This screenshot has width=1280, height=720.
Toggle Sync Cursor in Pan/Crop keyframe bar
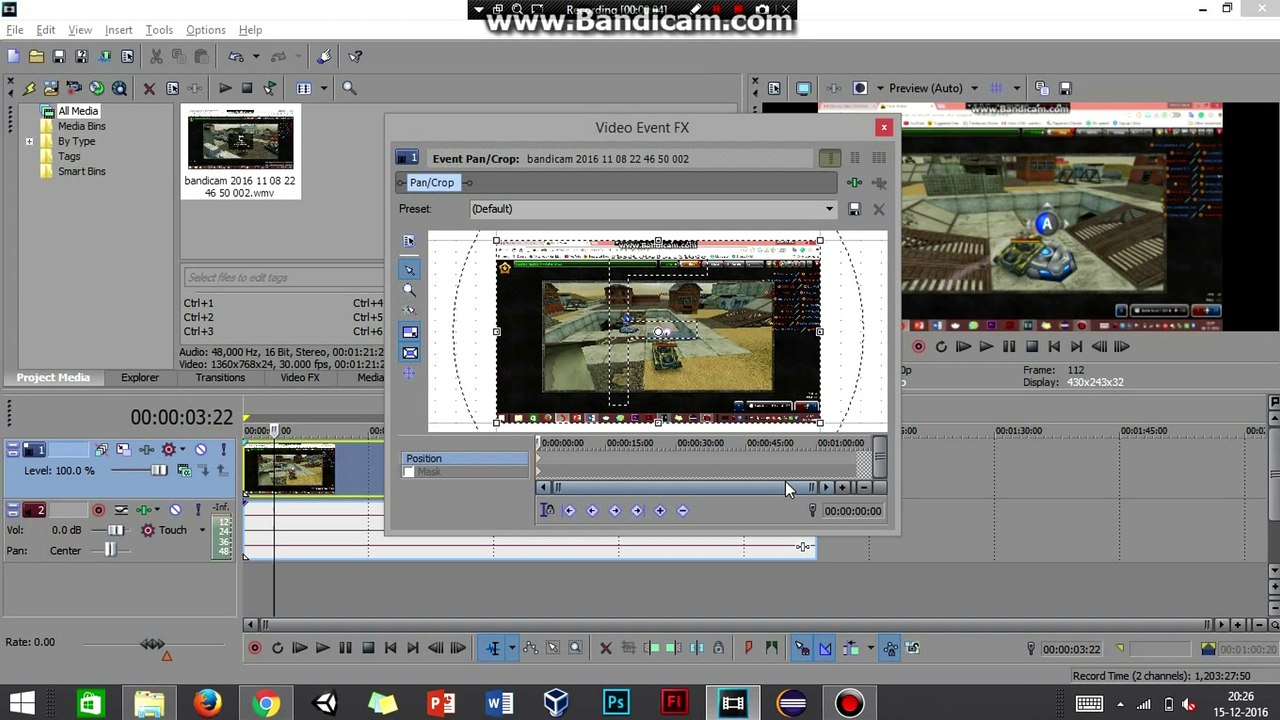point(546,511)
